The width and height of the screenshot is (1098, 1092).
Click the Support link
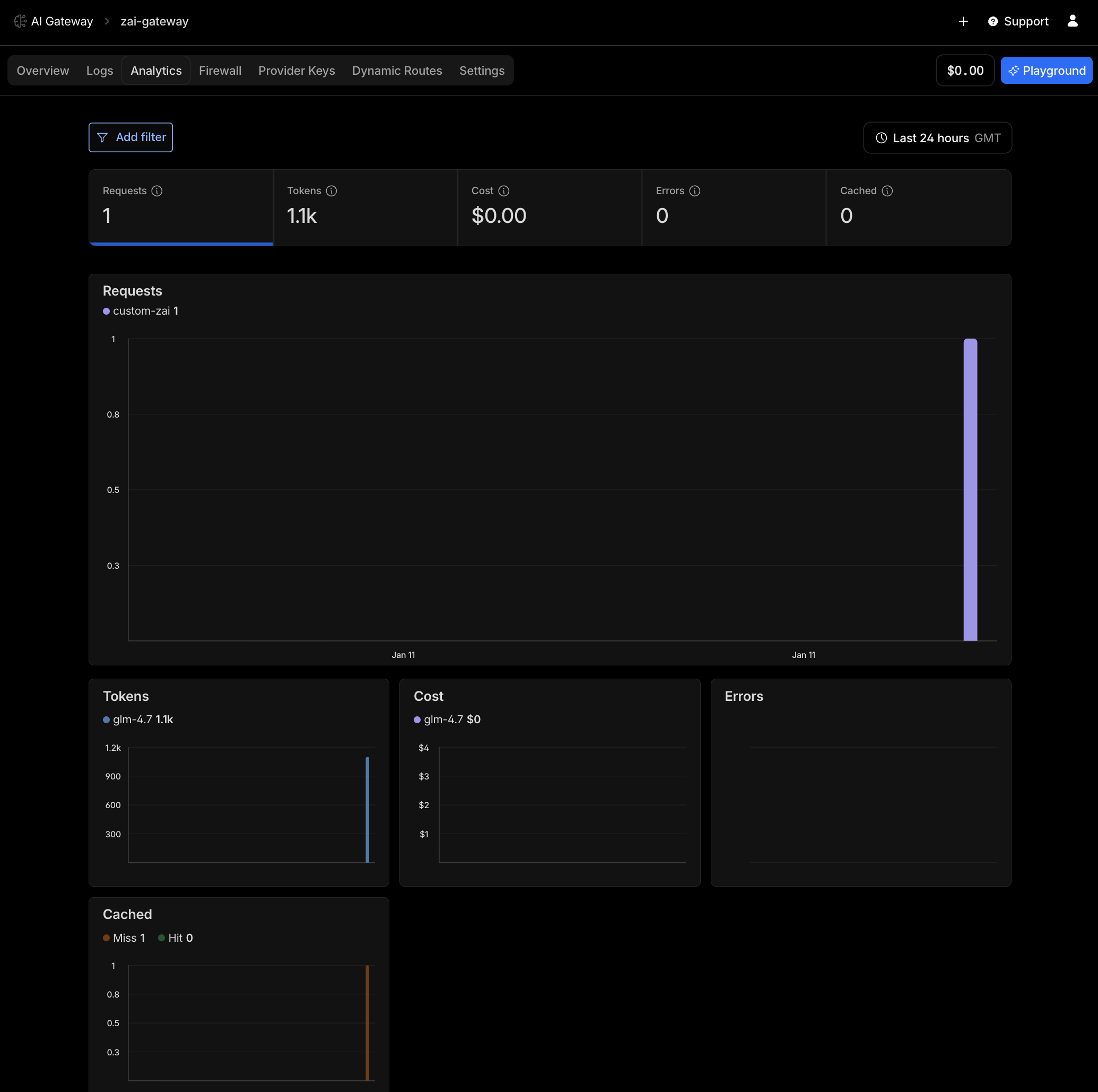(x=1018, y=21)
